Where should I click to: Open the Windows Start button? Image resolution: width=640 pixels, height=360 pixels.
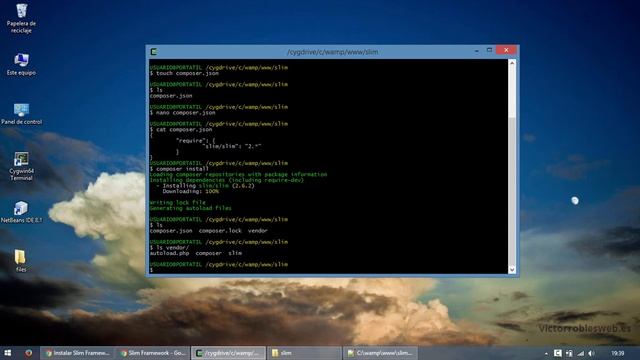tap(7, 353)
